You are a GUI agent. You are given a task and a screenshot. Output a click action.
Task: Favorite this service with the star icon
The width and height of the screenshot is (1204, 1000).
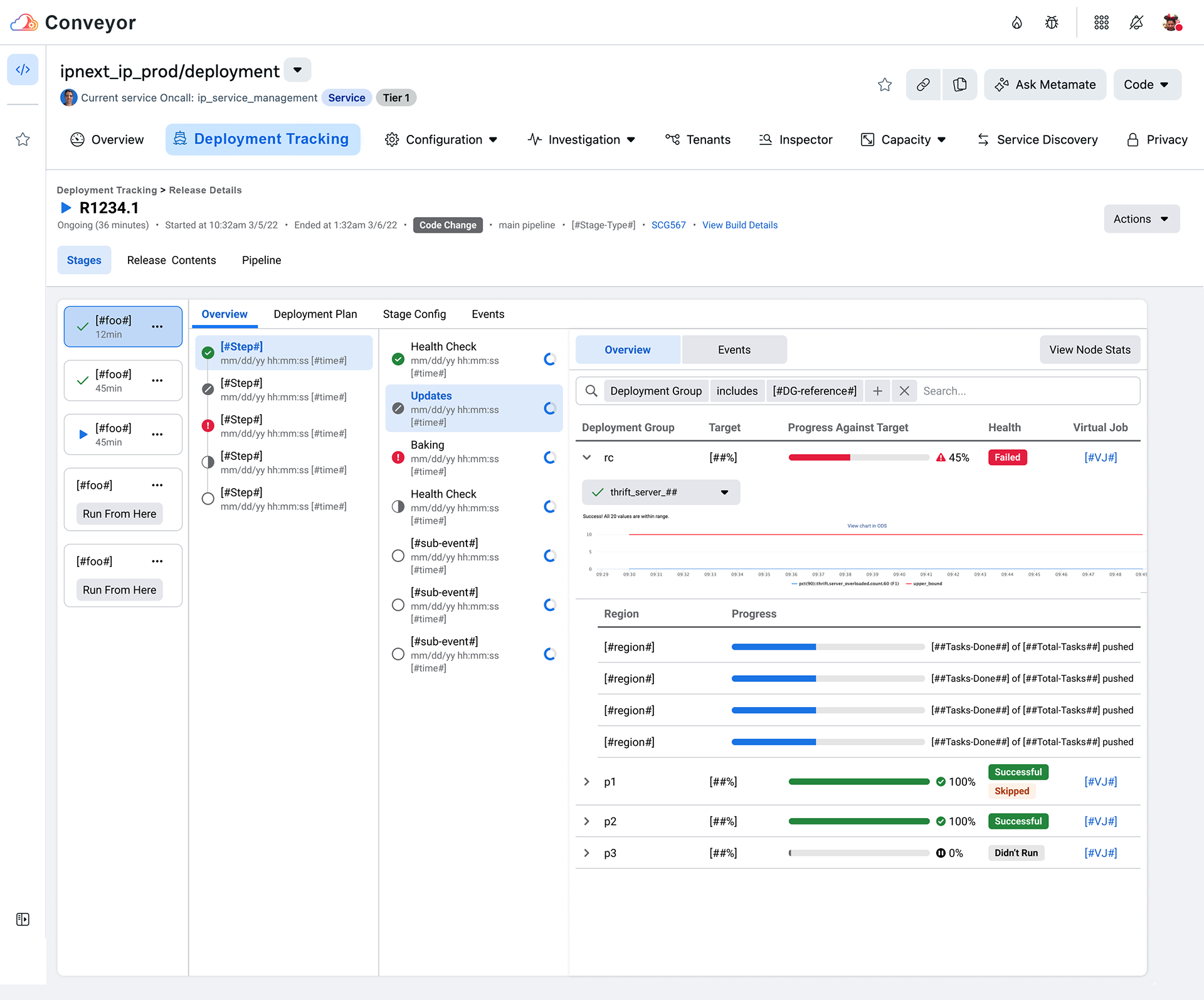click(884, 85)
